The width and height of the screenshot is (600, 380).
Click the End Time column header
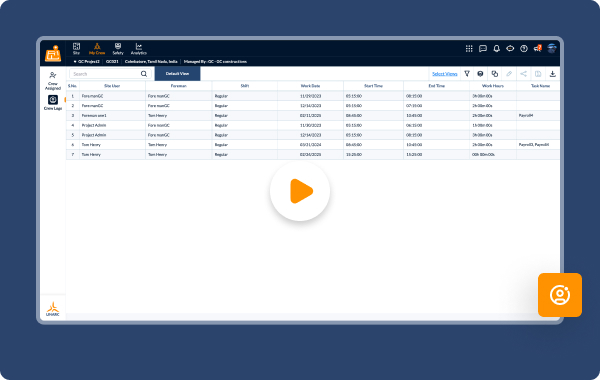[437, 86]
